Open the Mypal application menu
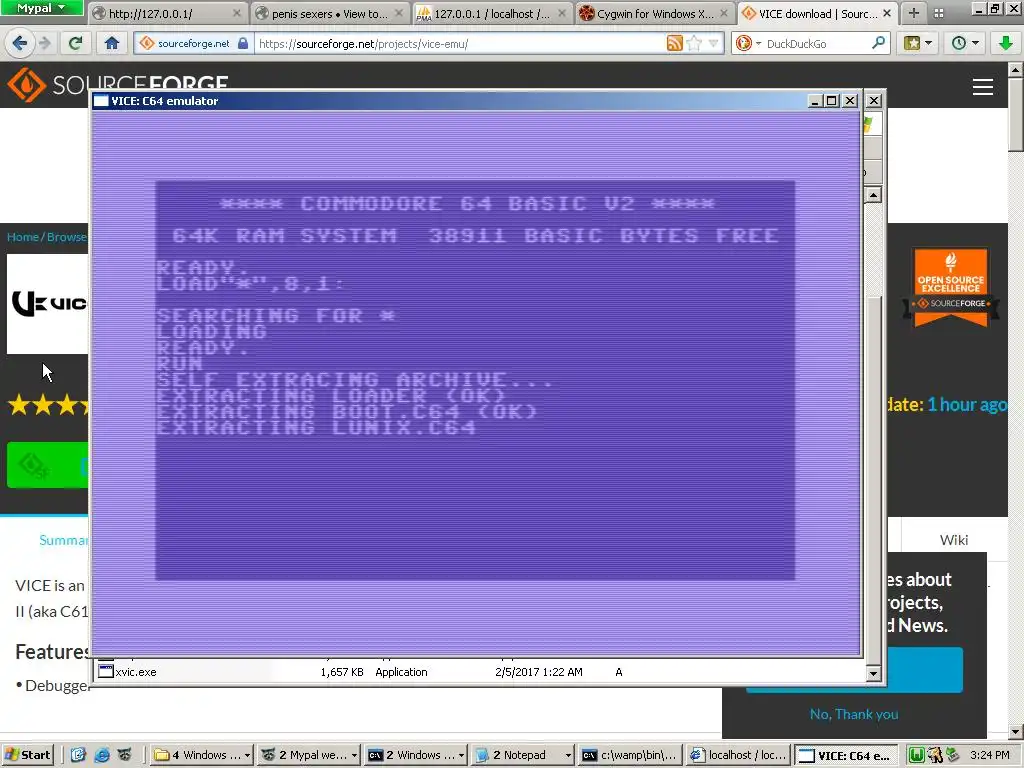Screen dimensions: 1024x768 pos(41,8)
